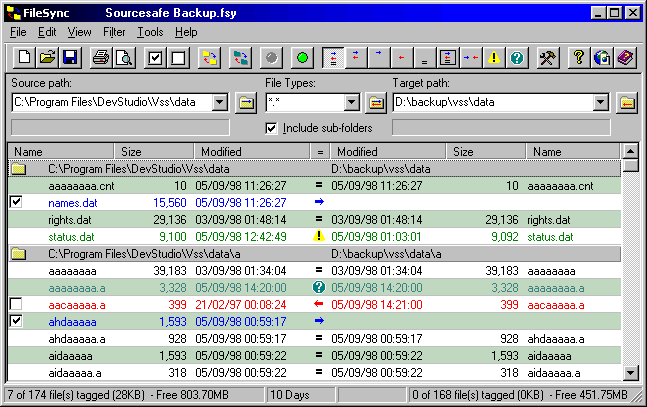647x407 pixels.
Task: Click the warning icon in the status.dat row
Action: click(319, 236)
